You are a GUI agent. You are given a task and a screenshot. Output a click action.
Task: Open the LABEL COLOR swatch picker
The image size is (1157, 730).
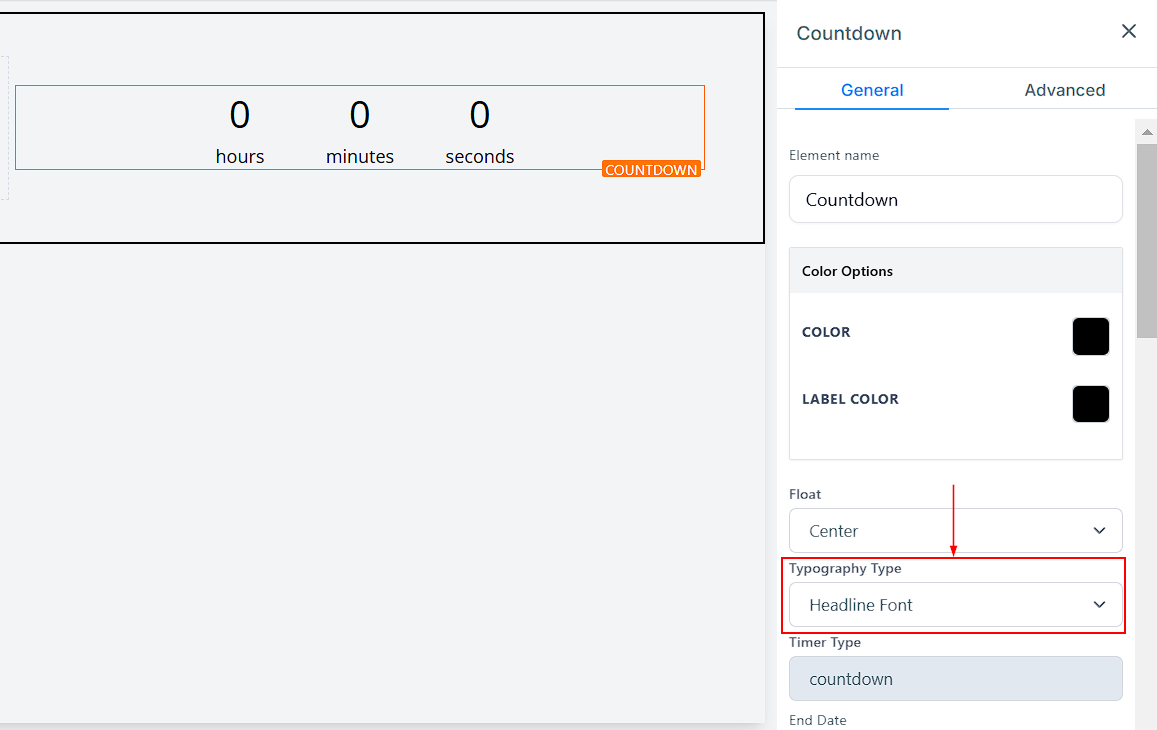tap(1090, 404)
